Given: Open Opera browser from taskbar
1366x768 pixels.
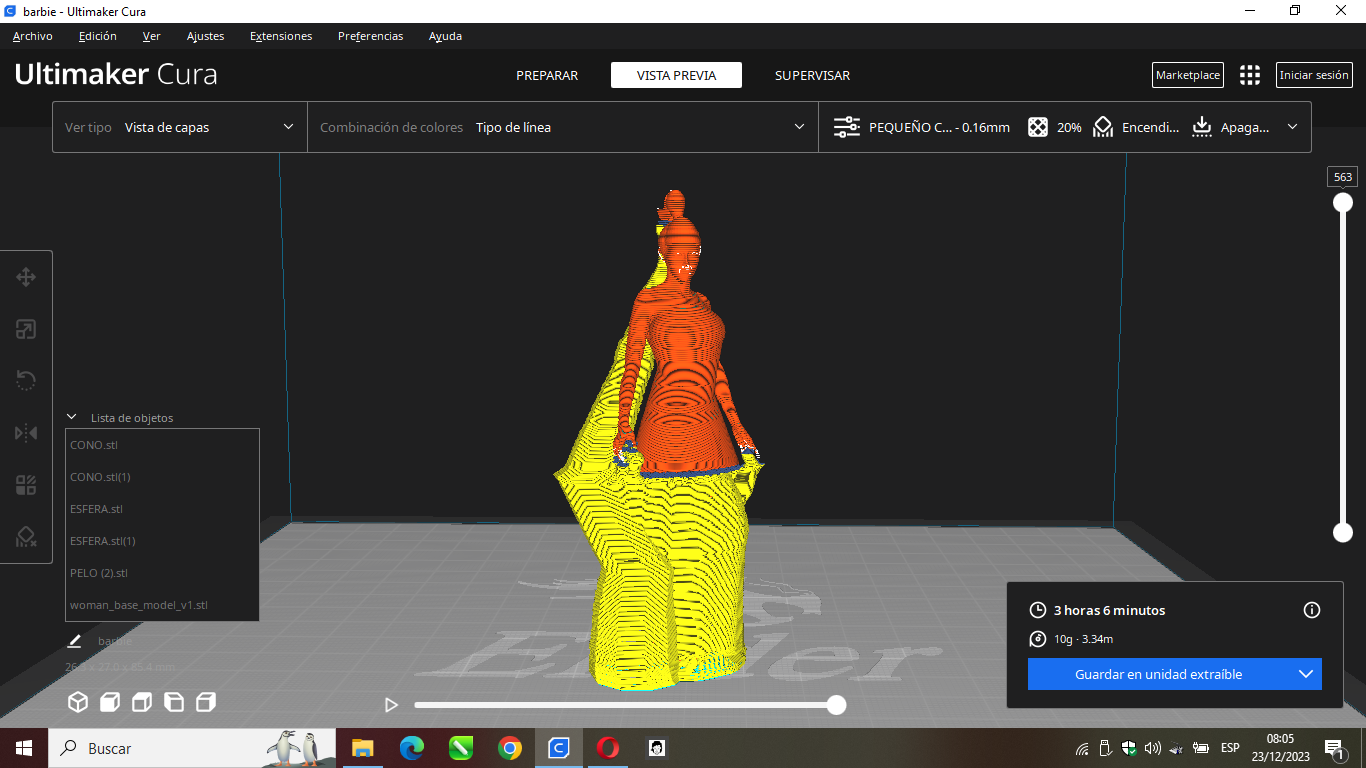Looking at the screenshot, I should (x=608, y=748).
